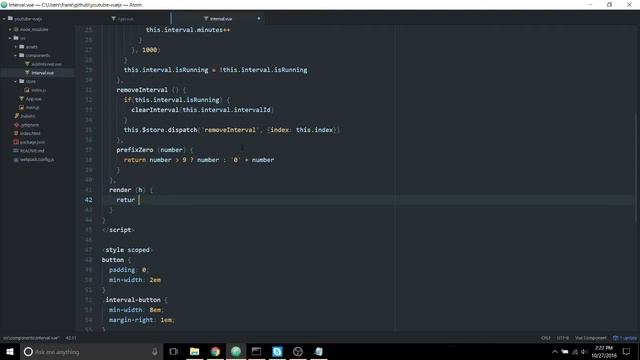Open main.js via its JavaScript file icon

(x=22, y=107)
